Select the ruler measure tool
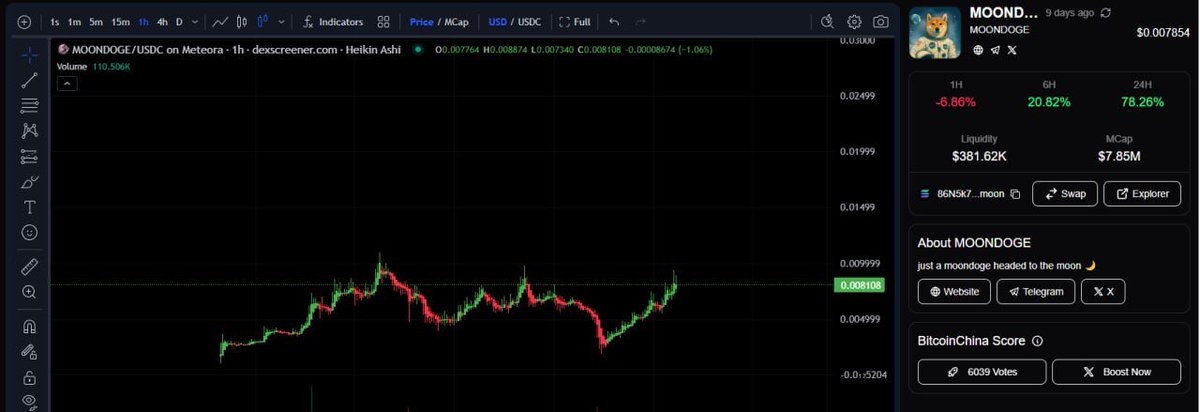This screenshot has width=1200, height=412. (29, 266)
